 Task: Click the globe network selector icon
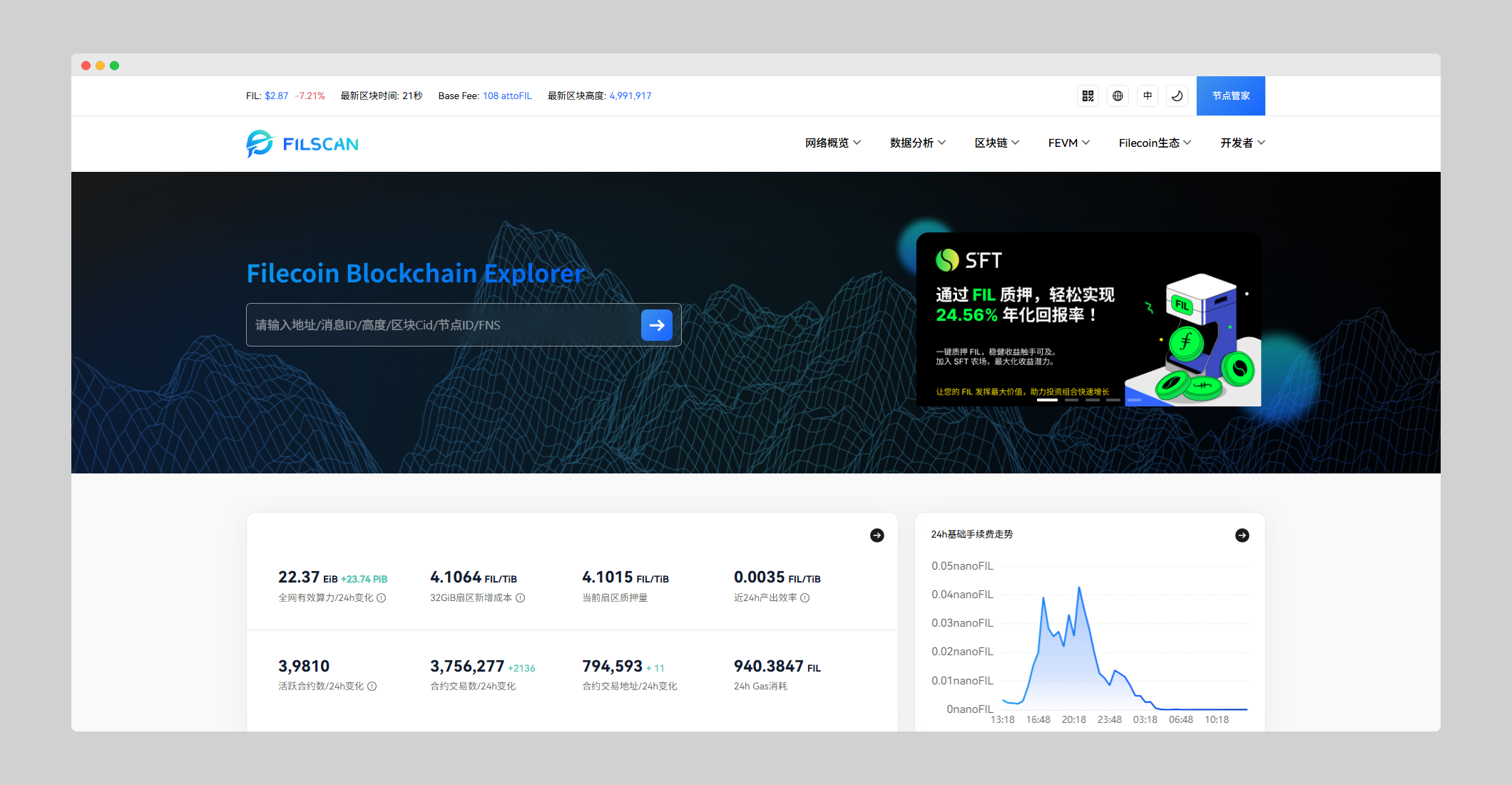(1118, 96)
